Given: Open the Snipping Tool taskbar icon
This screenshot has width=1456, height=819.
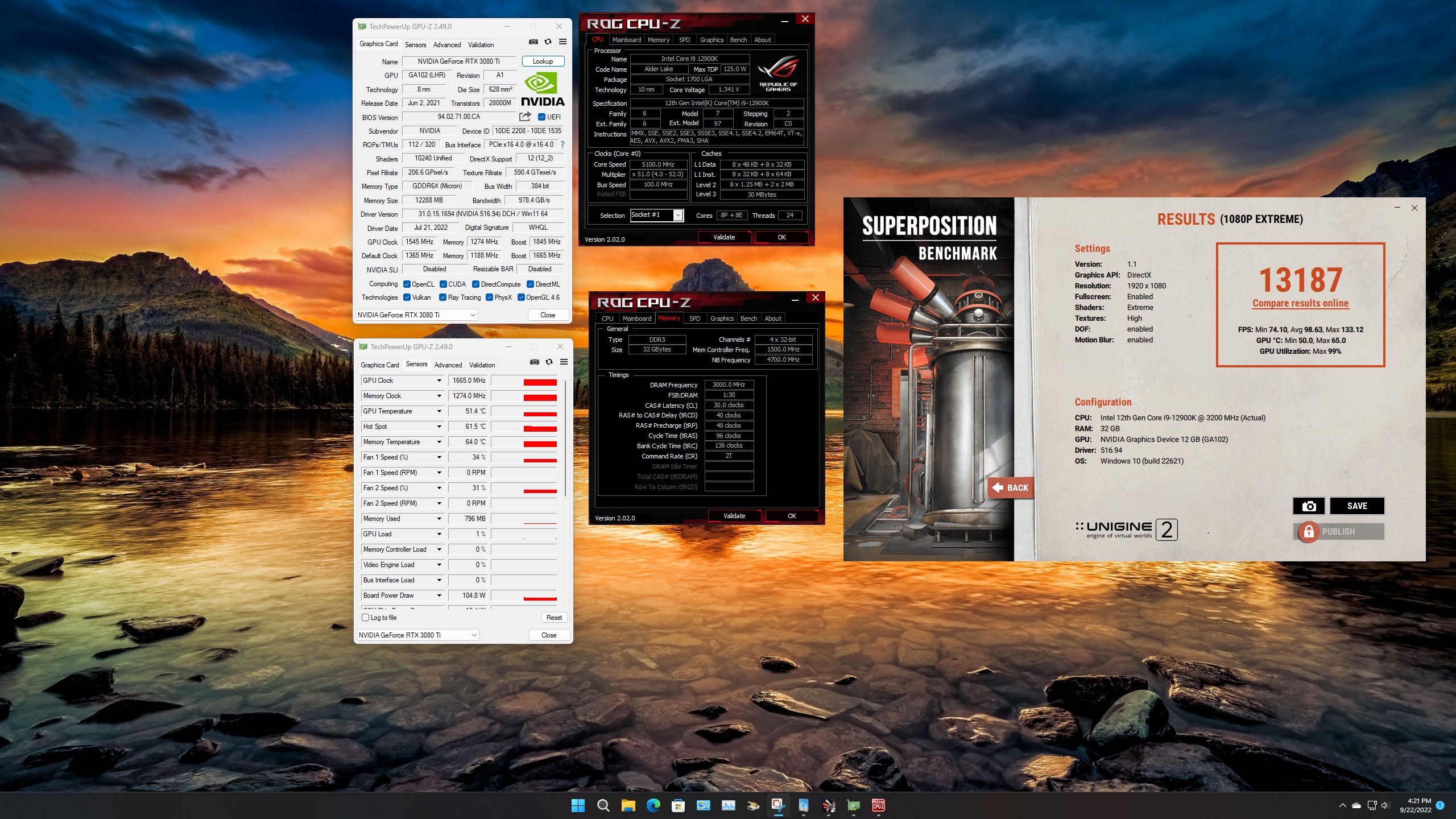Looking at the screenshot, I should (779, 805).
